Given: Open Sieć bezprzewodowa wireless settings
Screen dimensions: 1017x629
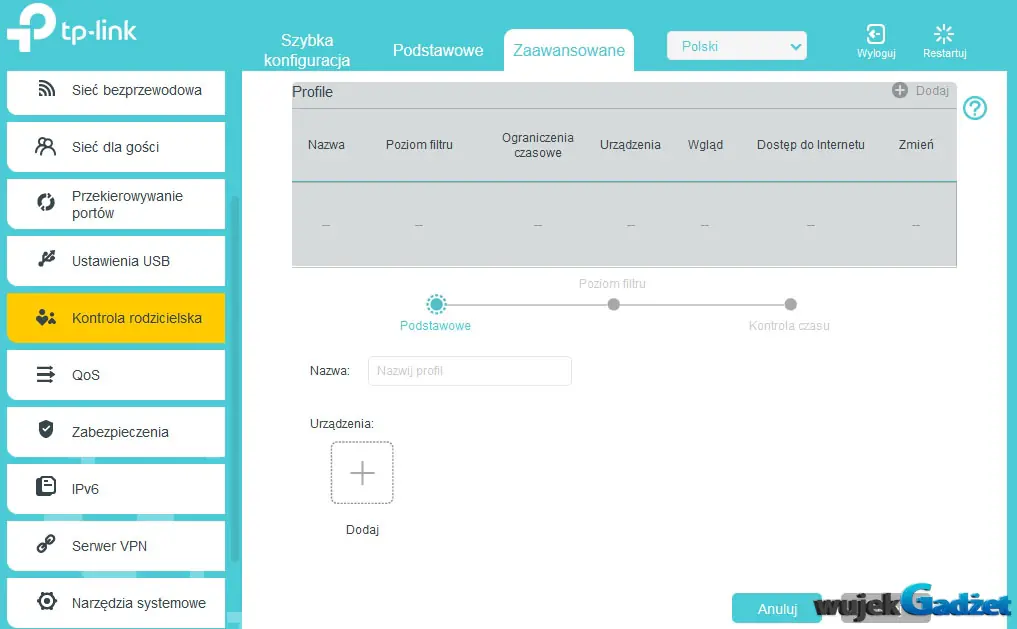Looking at the screenshot, I should point(116,91).
